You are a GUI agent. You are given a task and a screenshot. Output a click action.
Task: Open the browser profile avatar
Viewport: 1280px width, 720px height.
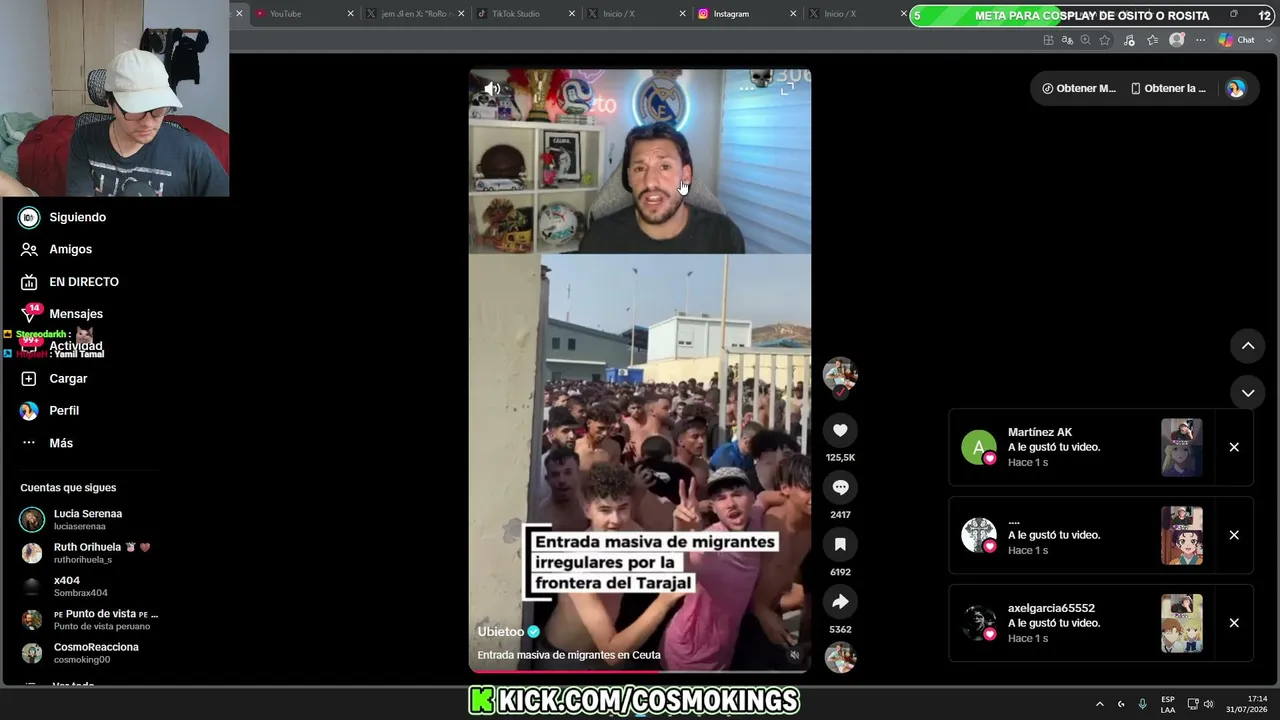tap(1177, 40)
